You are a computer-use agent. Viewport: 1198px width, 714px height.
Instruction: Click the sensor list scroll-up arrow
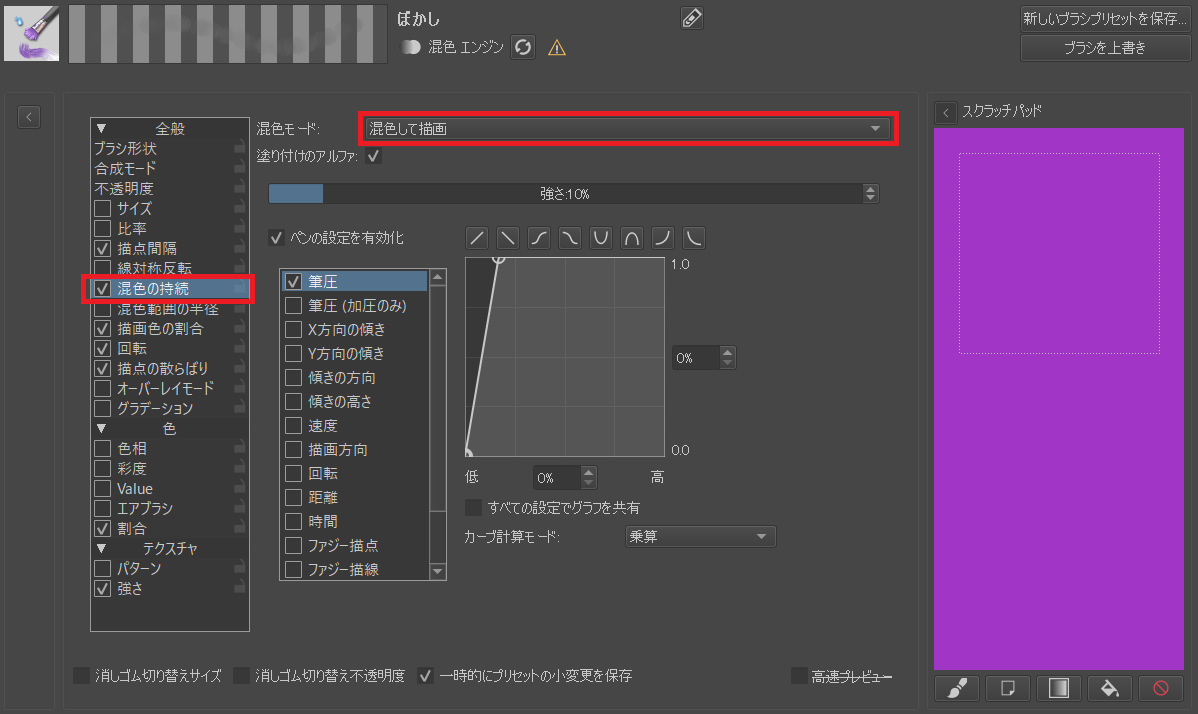438,277
